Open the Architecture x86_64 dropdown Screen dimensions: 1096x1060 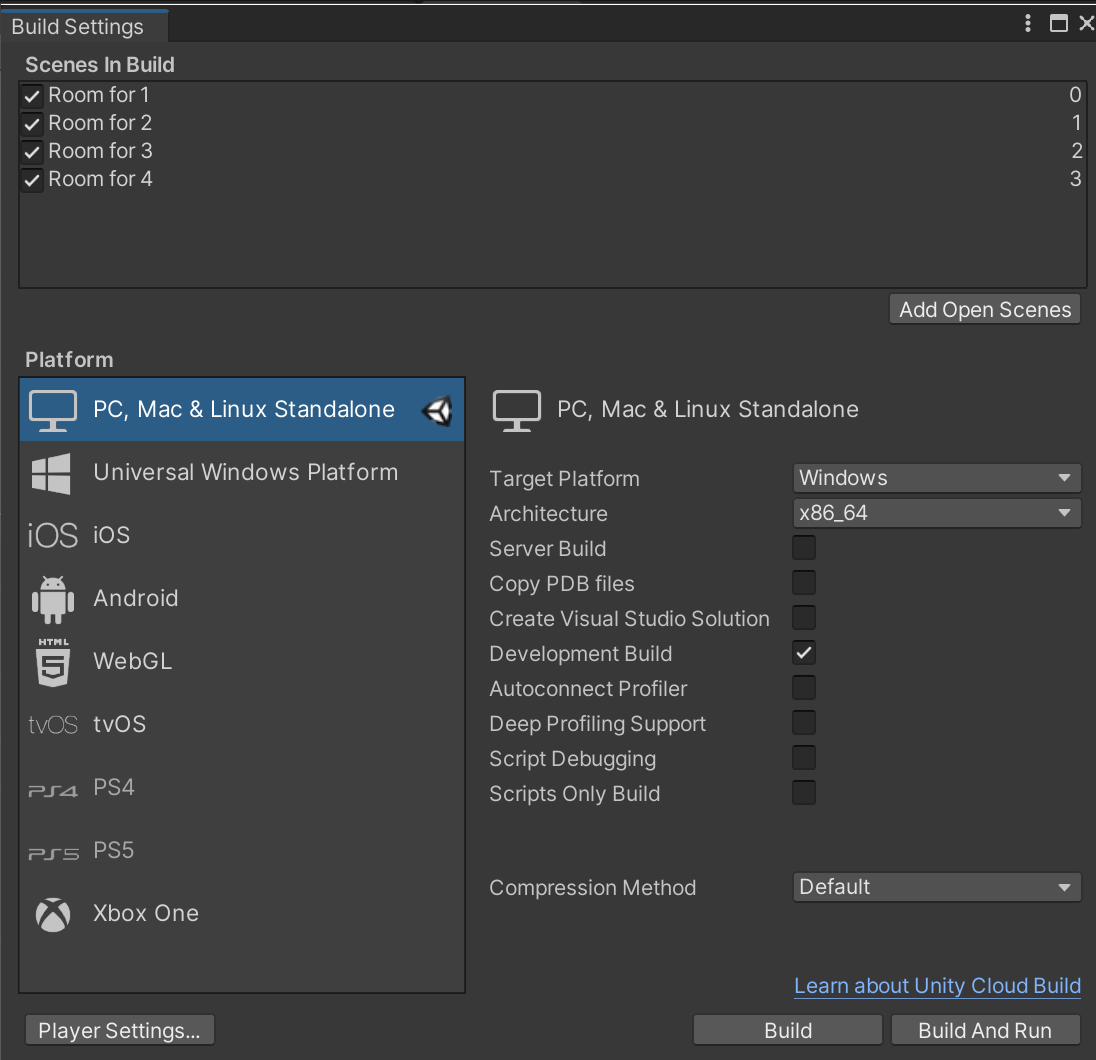point(937,513)
